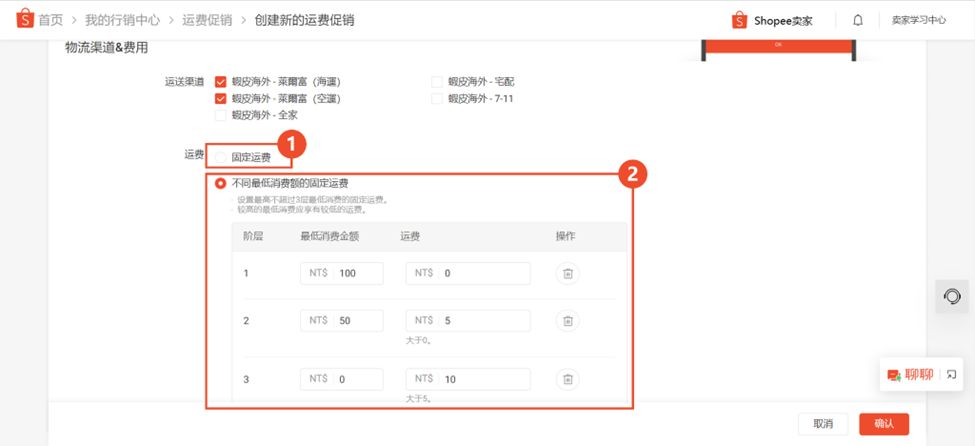Screen dimensions: 975x446
Task: Click the 大于5。 hint text
Action: coord(418,399)
